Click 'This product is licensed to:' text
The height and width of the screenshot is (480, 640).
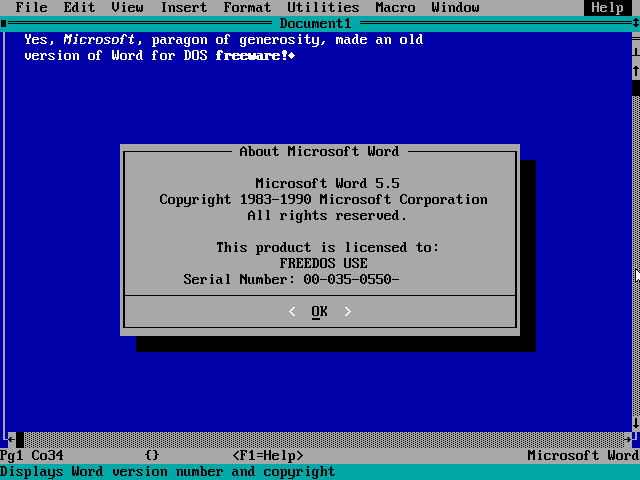point(327,247)
